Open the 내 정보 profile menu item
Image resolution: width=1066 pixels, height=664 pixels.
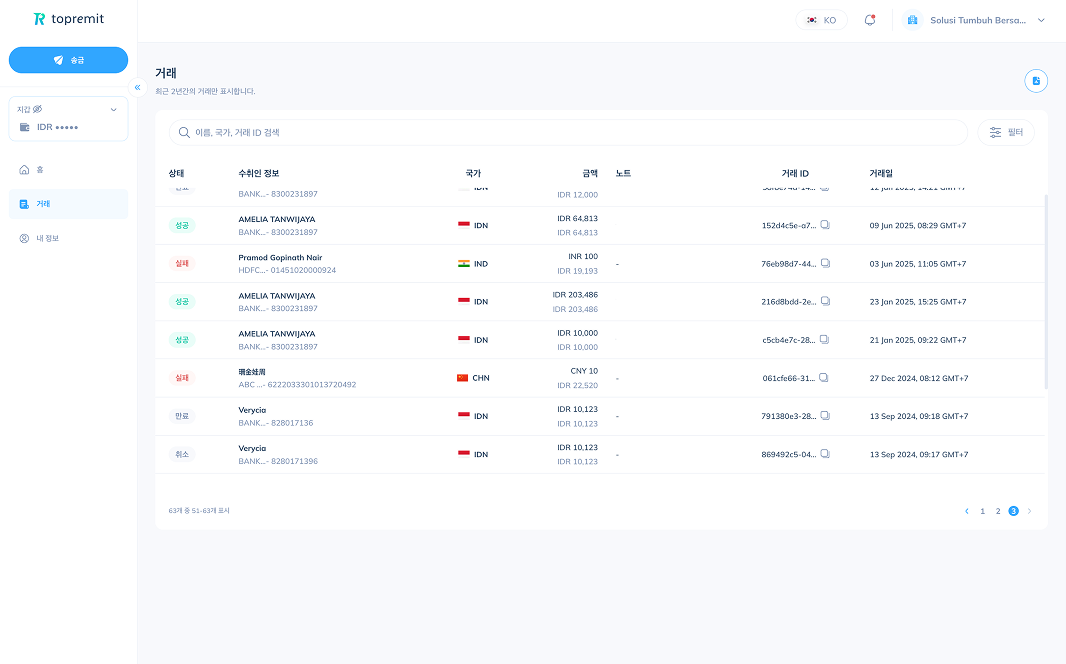(x=68, y=239)
